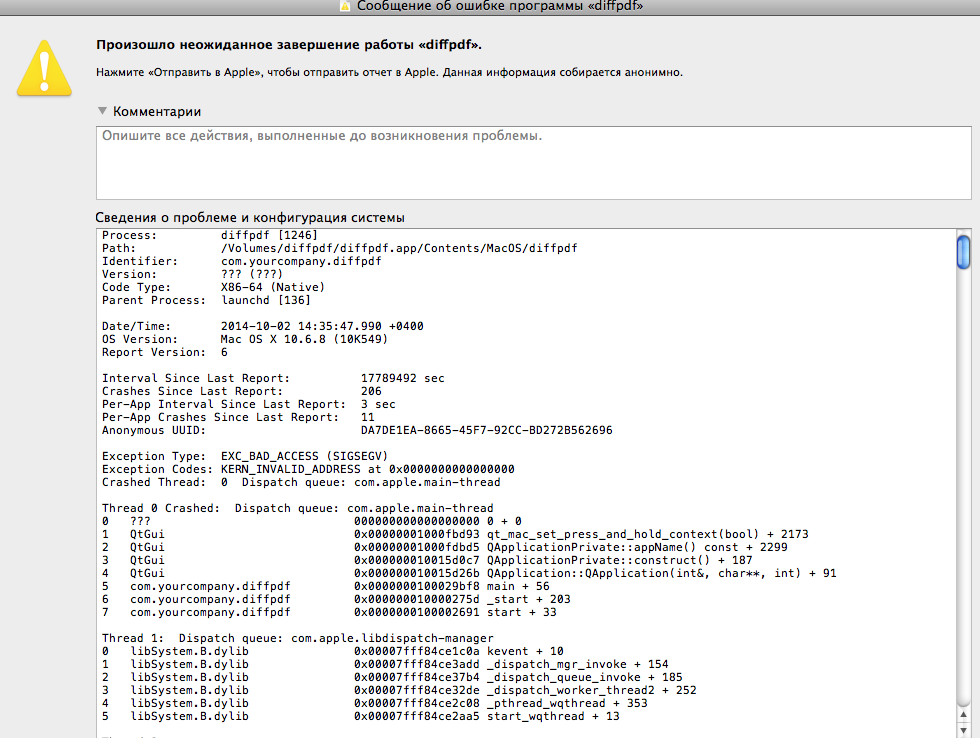The height and width of the screenshot is (738, 980).
Task: Click the 'Thread 0 Crashed' header line
Action: pyautogui.click(x=298, y=508)
